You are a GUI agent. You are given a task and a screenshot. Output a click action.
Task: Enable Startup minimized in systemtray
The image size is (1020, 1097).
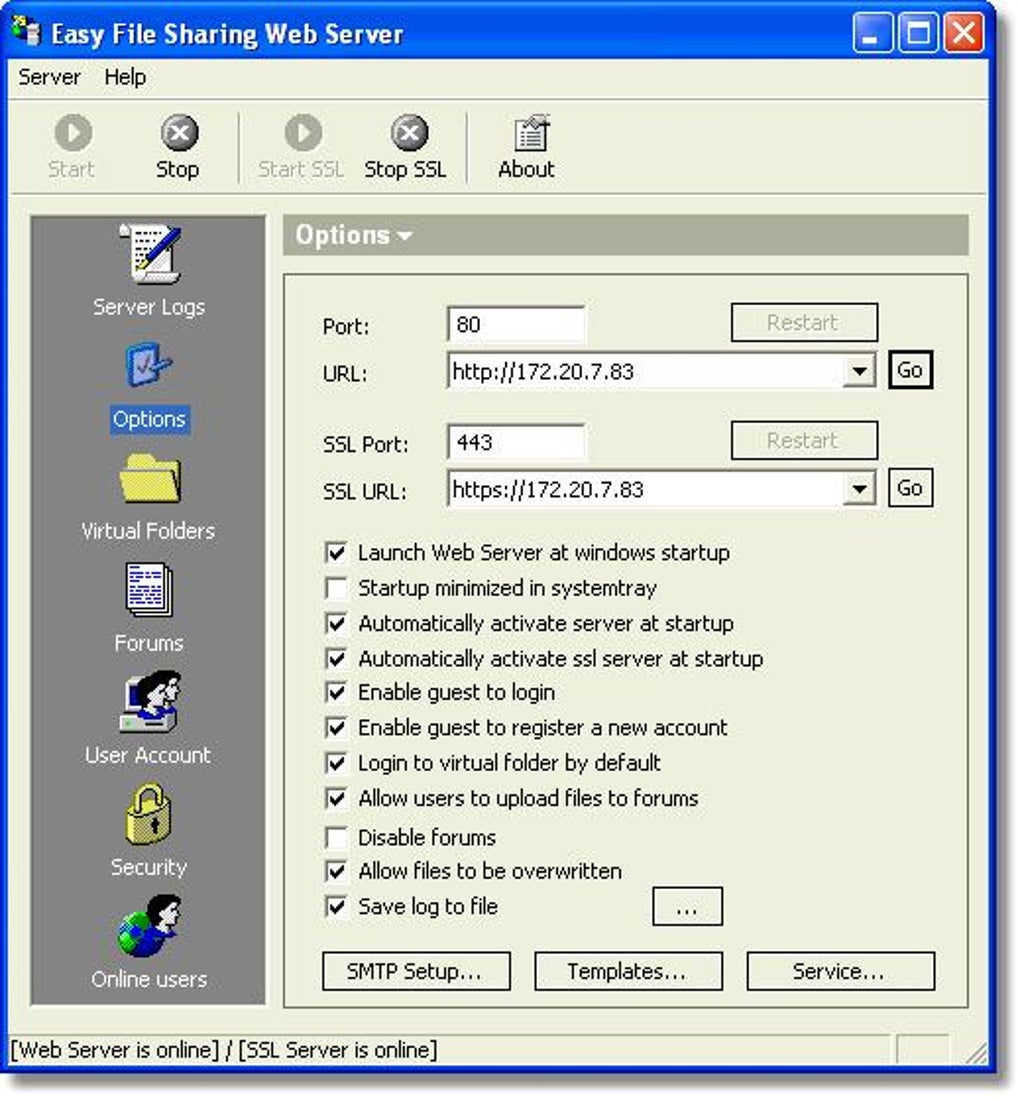[337, 588]
